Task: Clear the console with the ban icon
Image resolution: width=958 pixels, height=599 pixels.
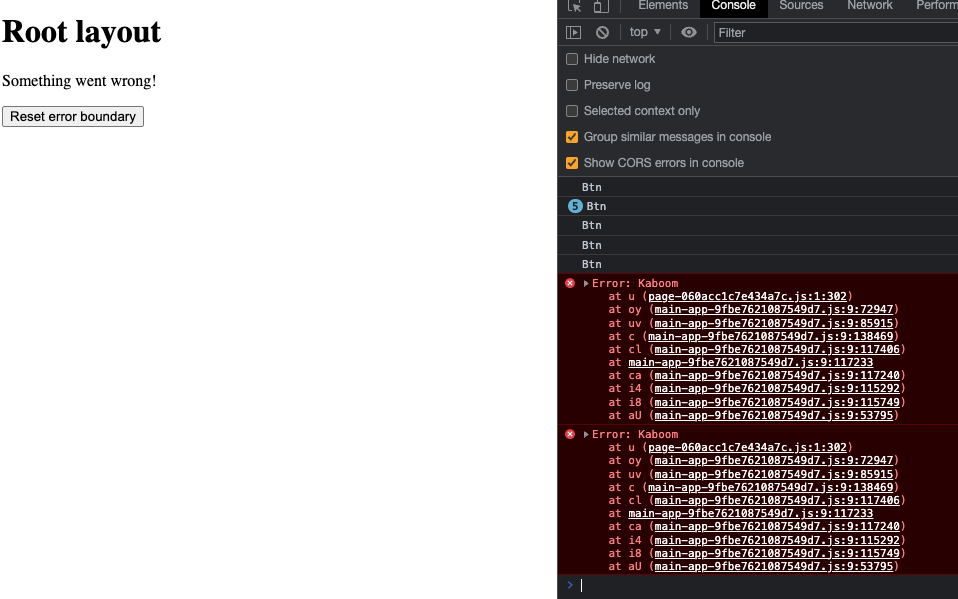Action: pyautogui.click(x=602, y=32)
